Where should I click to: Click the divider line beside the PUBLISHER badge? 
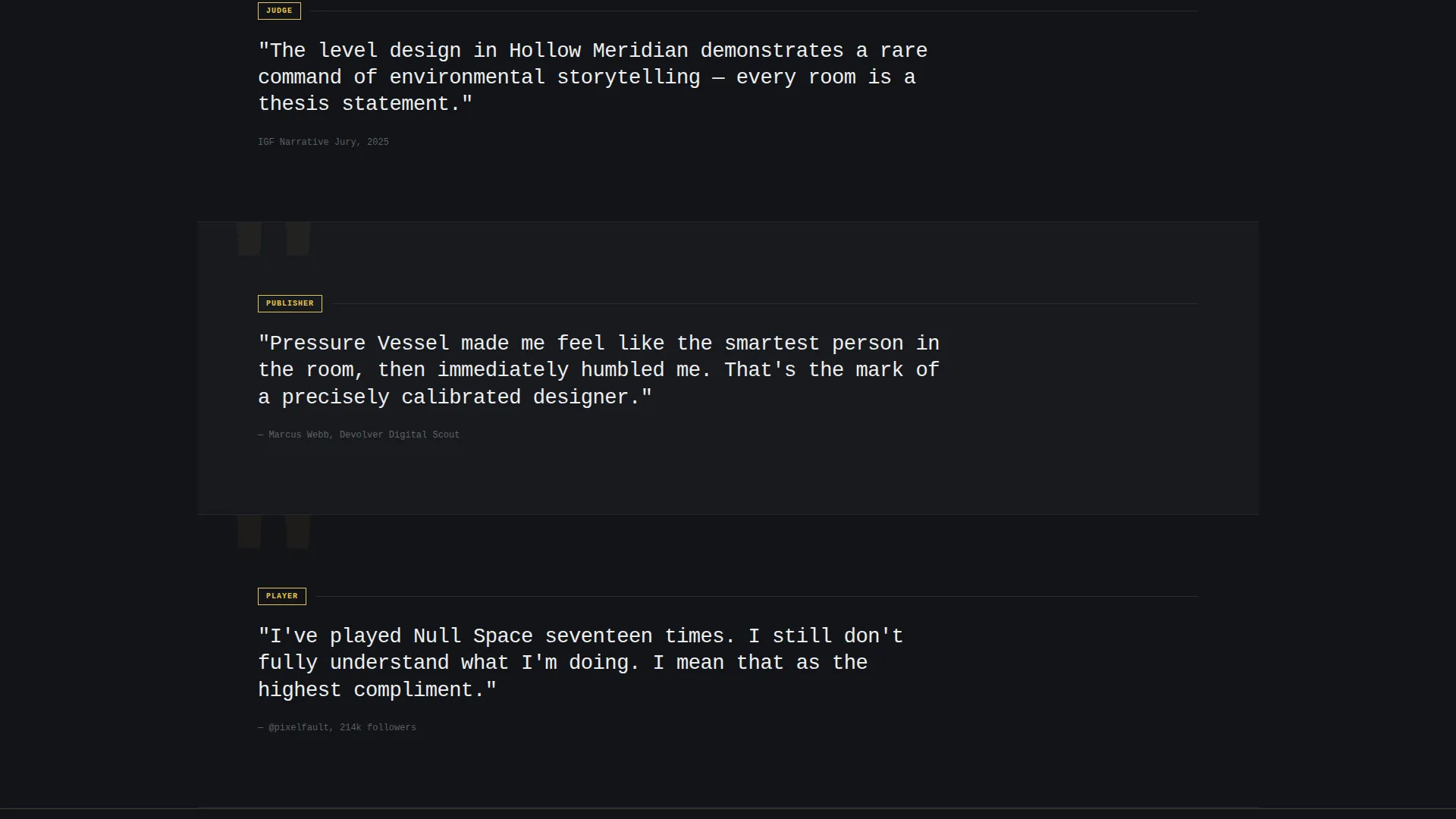(x=764, y=303)
